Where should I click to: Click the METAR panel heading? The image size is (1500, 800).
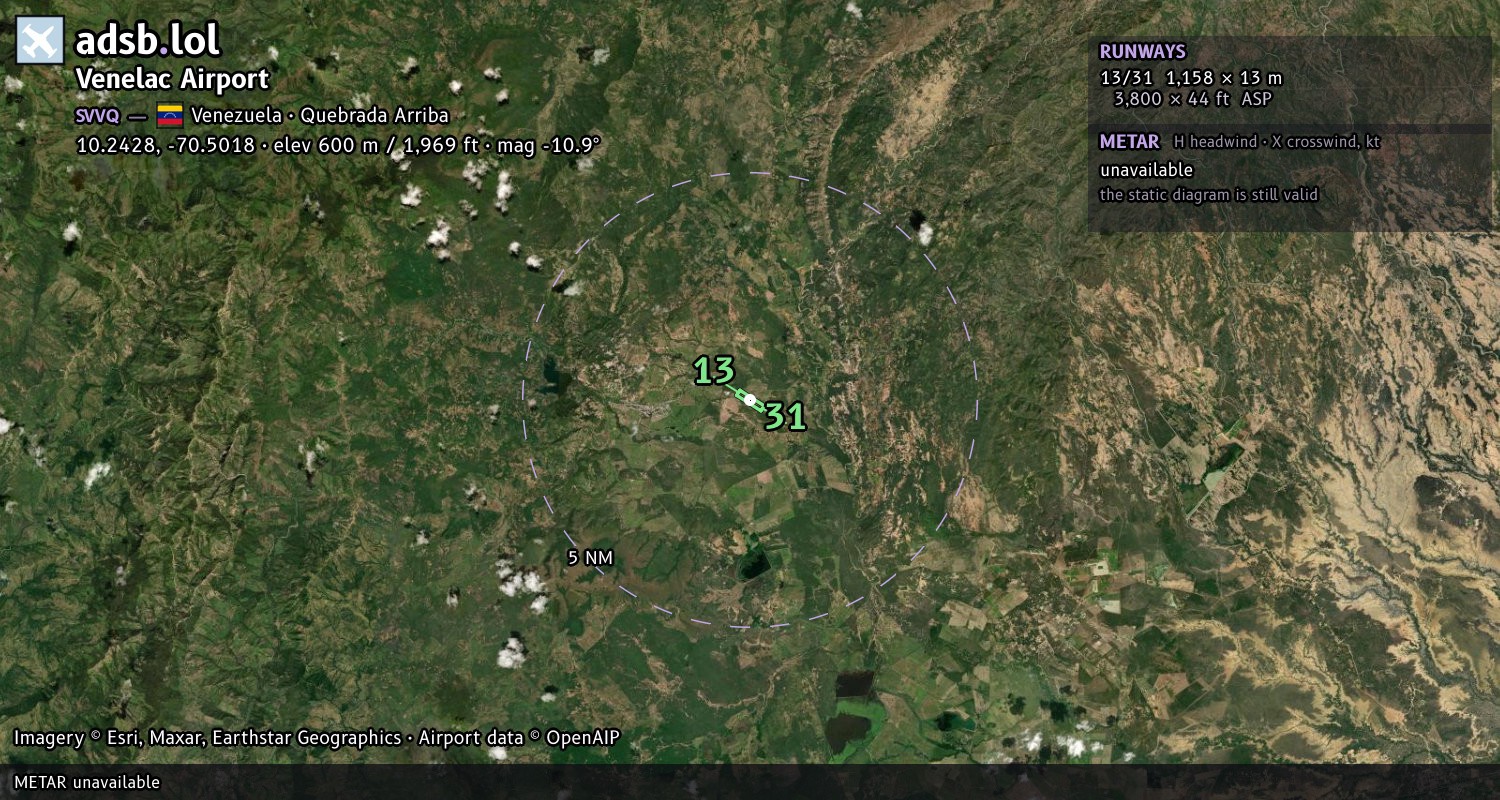pos(1129,142)
